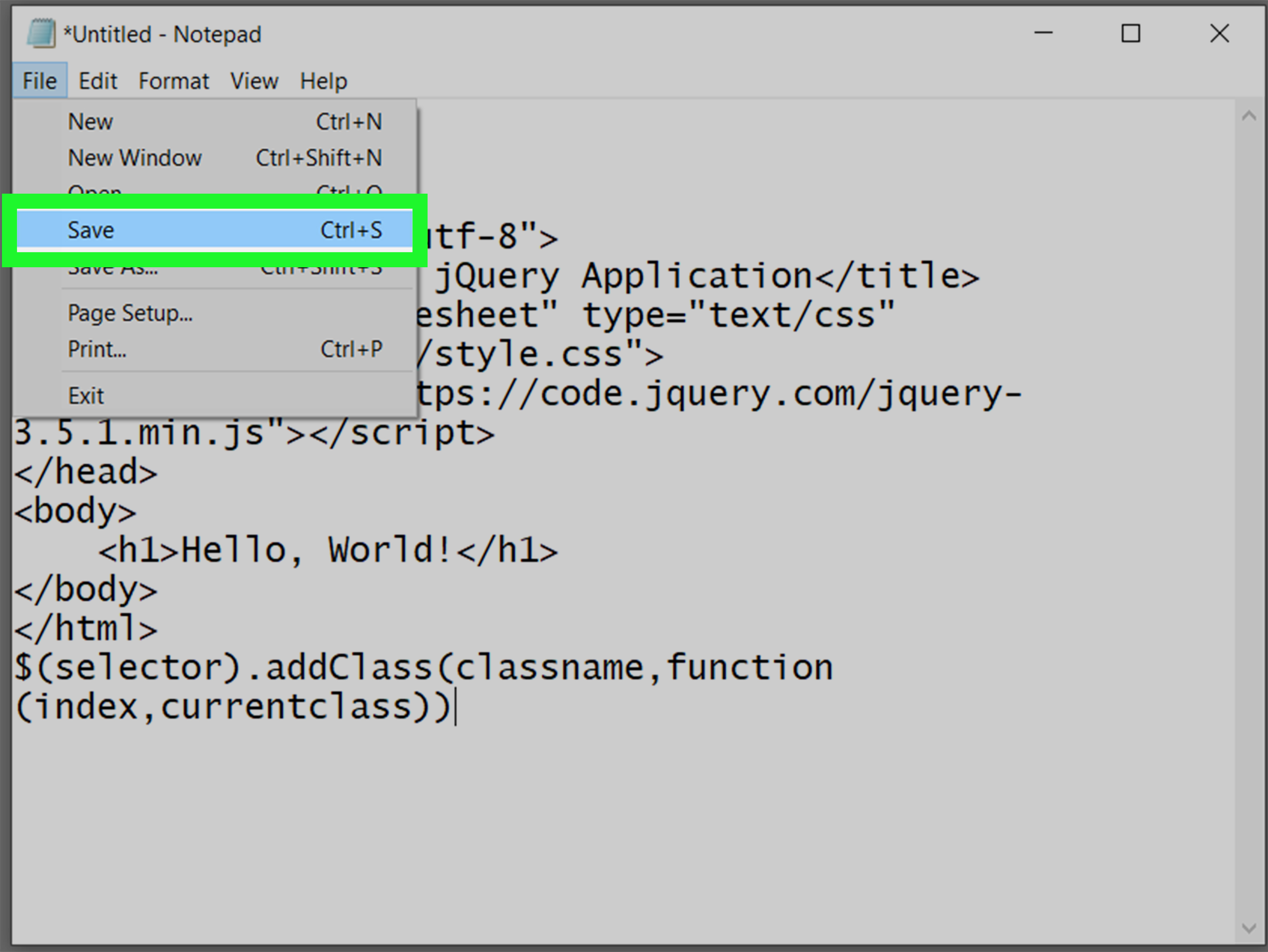Close the Notepad window
The image size is (1268, 952).
point(1219,33)
